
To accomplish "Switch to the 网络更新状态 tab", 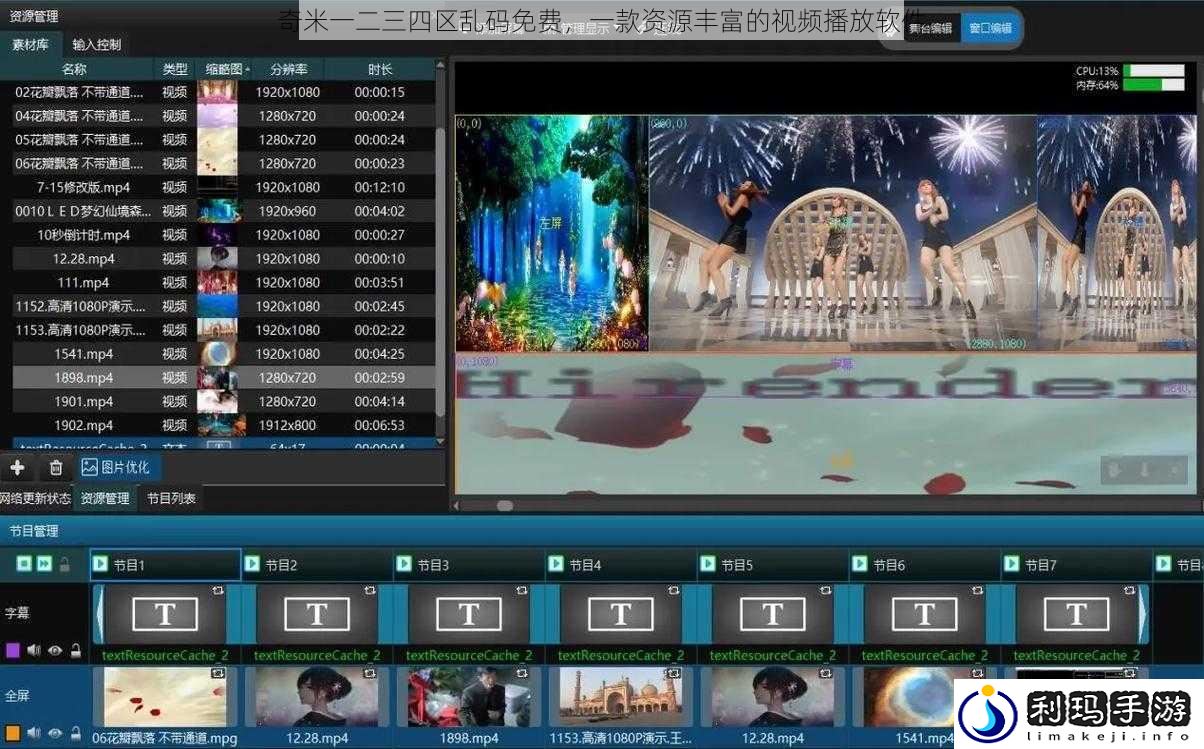I will (36, 498).
